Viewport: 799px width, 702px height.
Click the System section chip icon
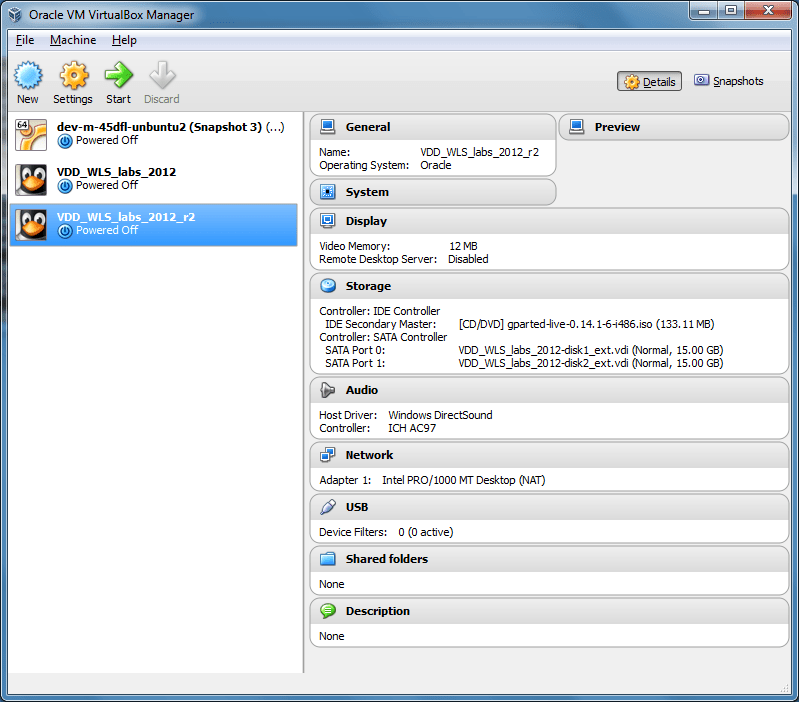tap(328, 192)
